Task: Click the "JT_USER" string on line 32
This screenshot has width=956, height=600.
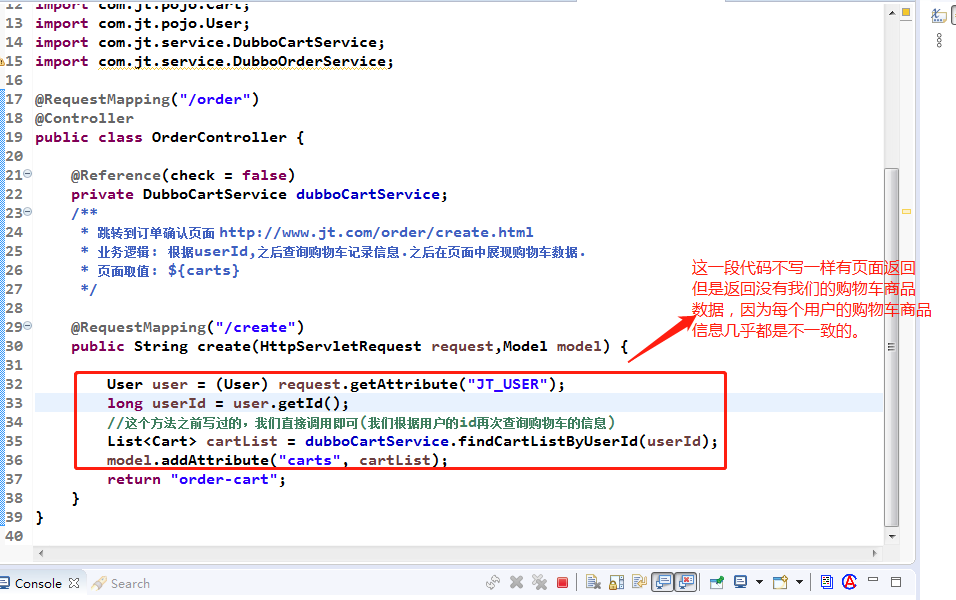Action: 507,384
